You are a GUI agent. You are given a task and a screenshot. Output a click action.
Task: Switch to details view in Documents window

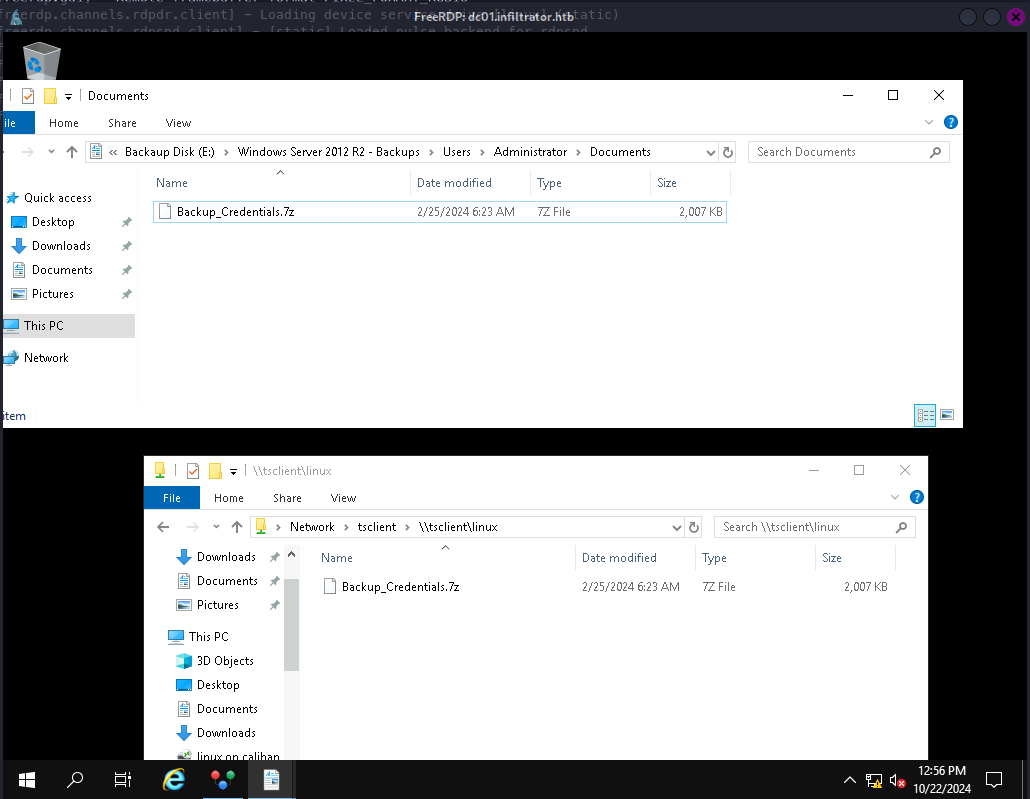coord(925,415)
